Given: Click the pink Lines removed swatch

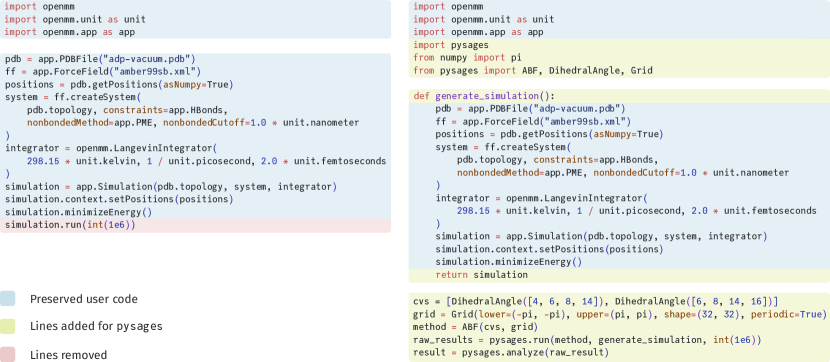Looking at the screenshot, I should [7, 354].
